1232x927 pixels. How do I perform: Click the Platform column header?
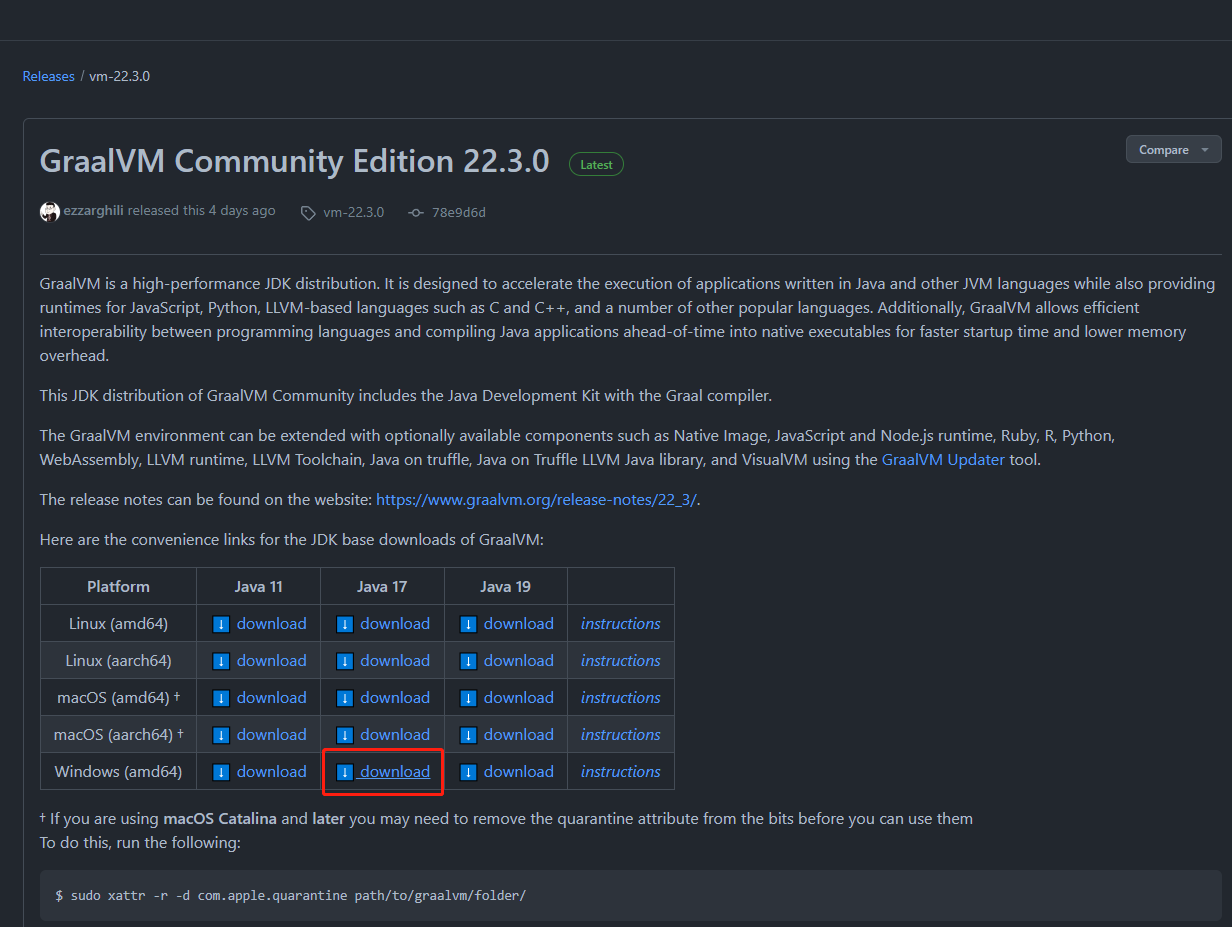pos(118,587)
